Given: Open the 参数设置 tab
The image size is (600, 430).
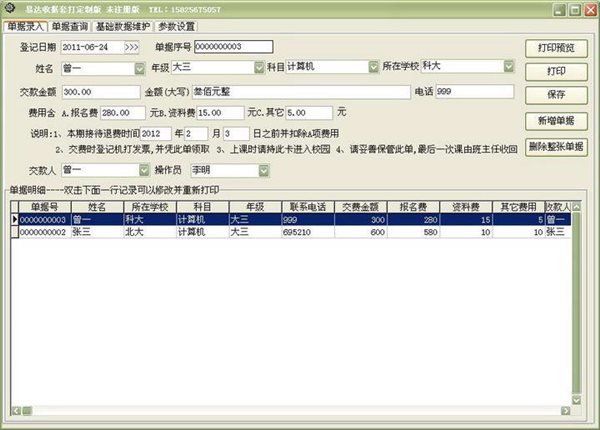Looking at the screenshot, I should (x=176, y=26).
